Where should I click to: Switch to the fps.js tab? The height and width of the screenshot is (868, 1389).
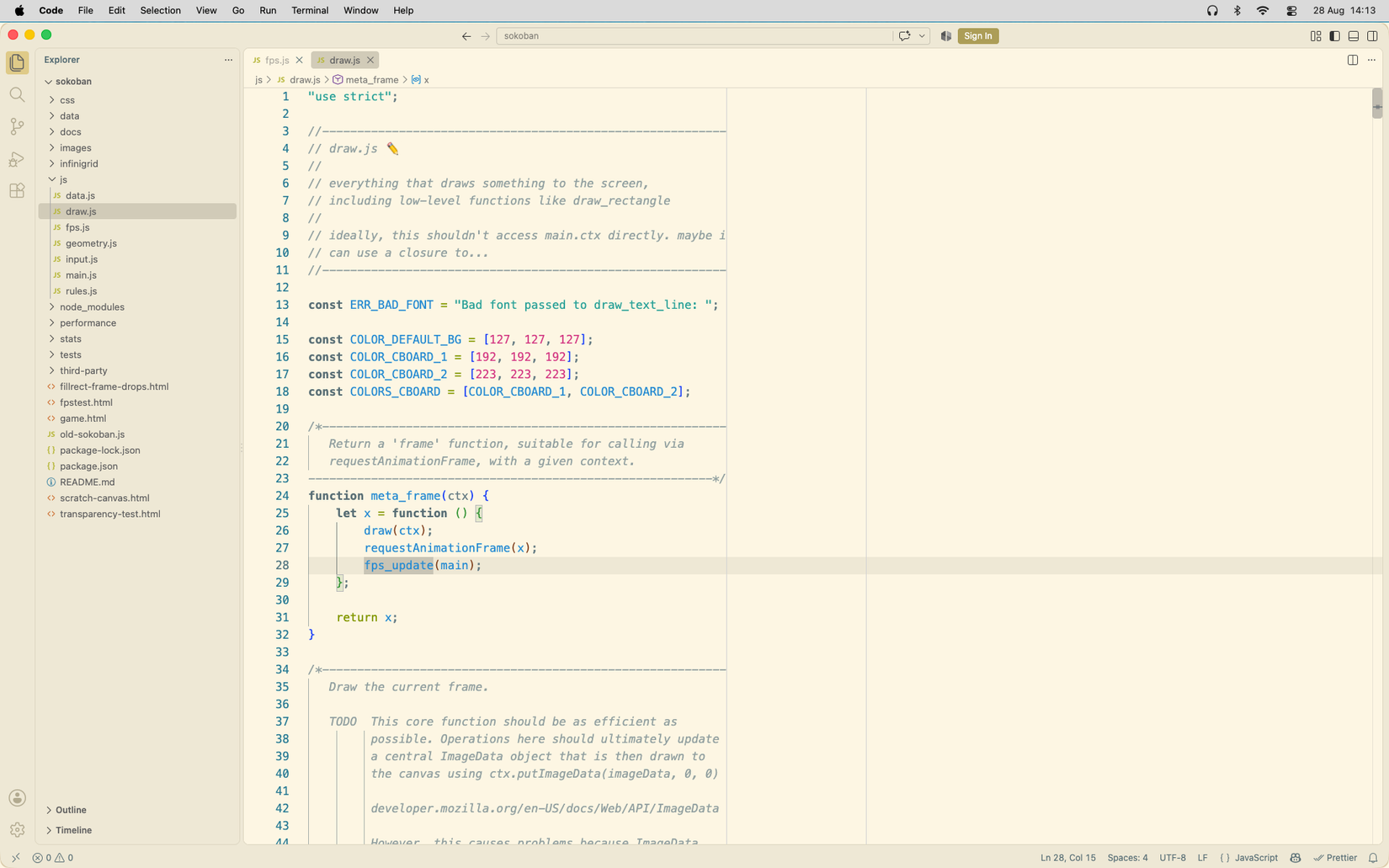coord(277,60)
